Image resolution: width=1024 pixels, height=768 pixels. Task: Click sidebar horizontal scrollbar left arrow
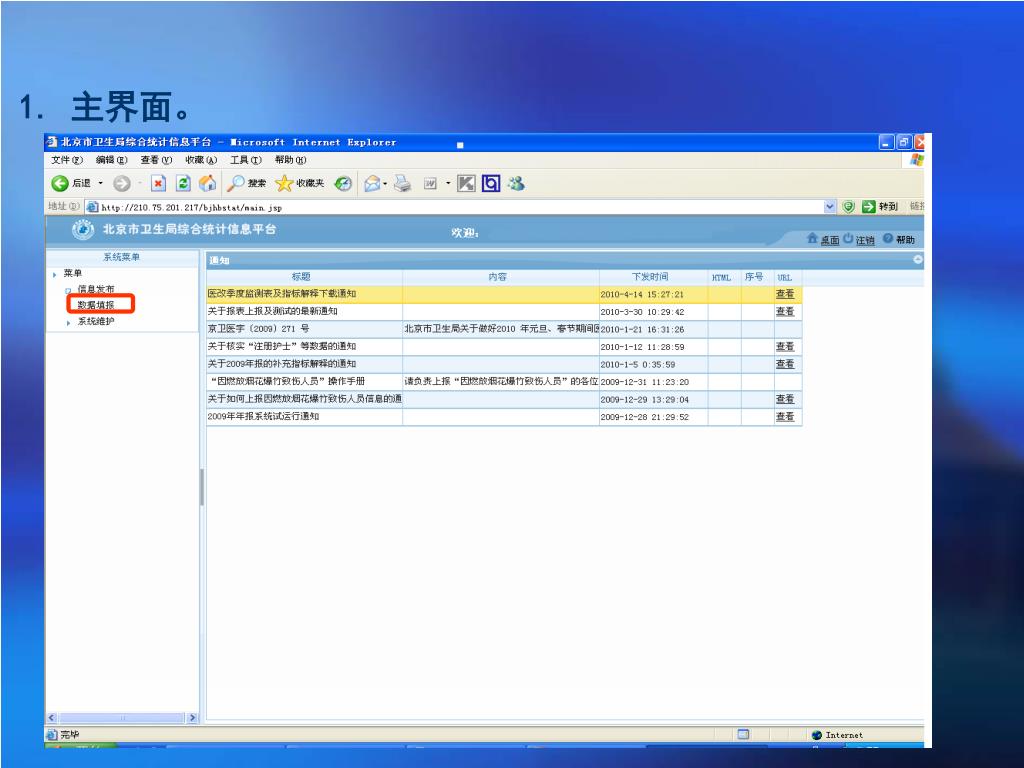pyautogui.click(x=52, y=718)
